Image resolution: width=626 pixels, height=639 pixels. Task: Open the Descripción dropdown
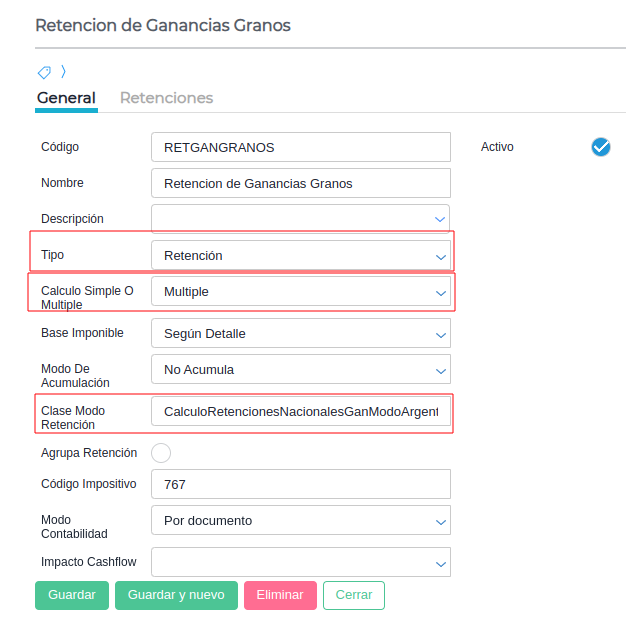300,219
